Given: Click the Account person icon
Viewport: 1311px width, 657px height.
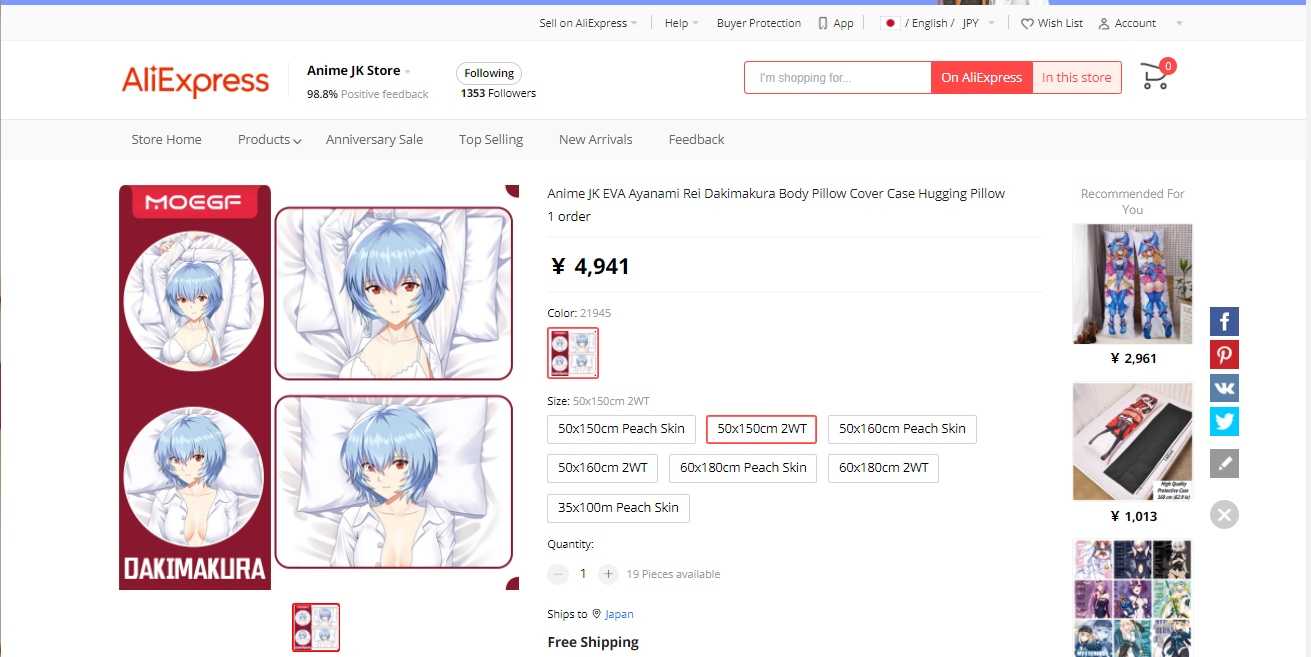Looking at the screenshot, I should coord(1104,23).
